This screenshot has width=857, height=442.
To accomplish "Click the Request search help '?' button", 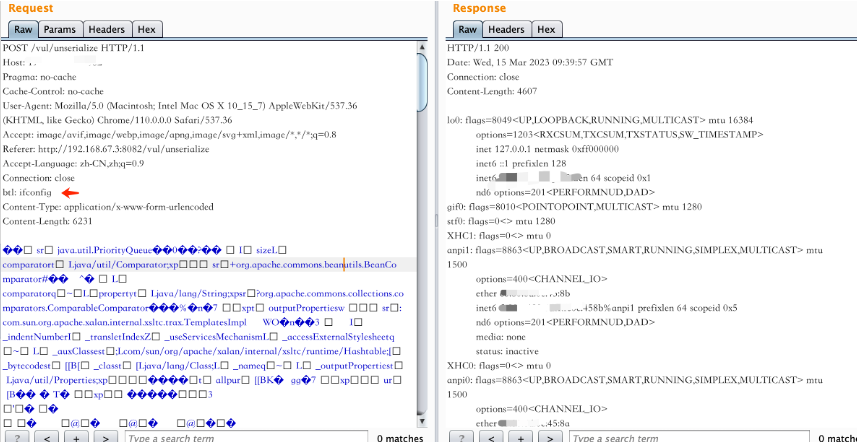I will click(x=17, y=437).
